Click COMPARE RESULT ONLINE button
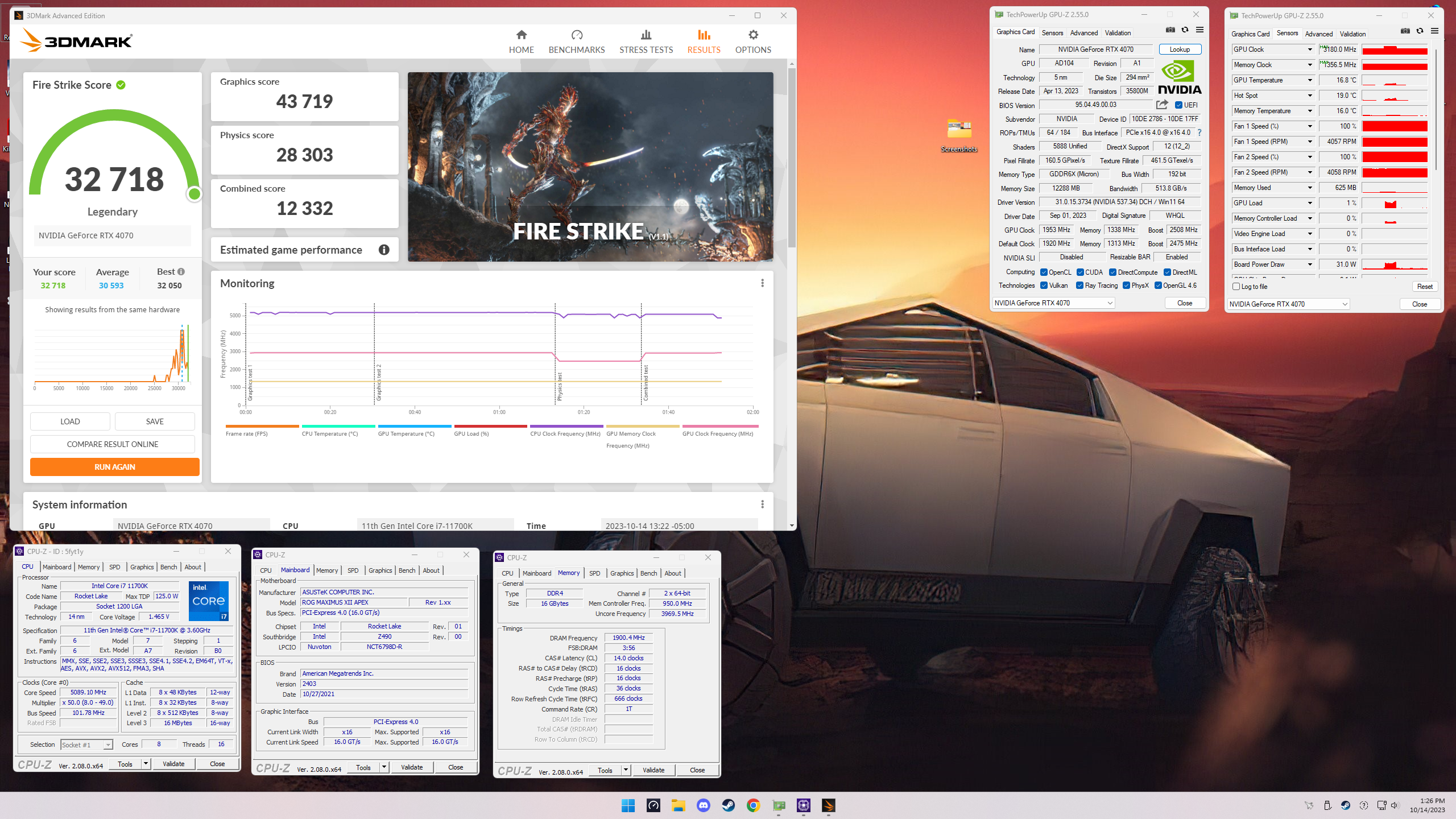This screenshot has width=1456, height=819. [x=113, y=444]
